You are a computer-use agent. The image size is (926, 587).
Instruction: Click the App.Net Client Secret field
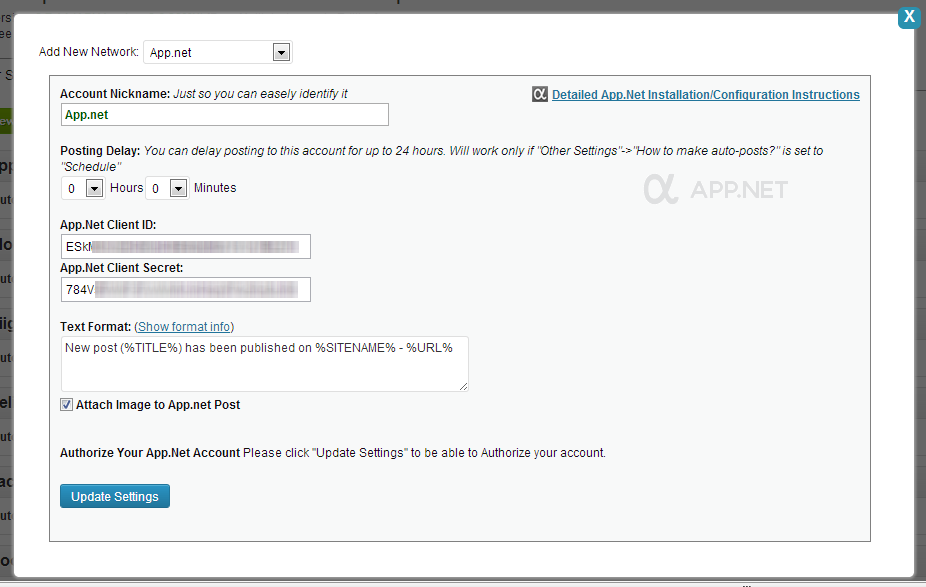(x=185, y=289)
